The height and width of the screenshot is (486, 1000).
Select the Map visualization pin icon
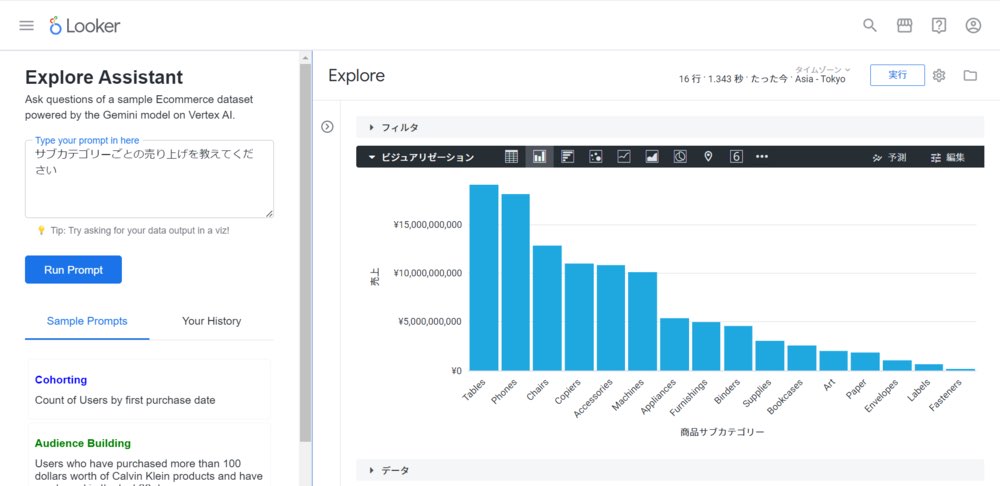coord(708,157)
